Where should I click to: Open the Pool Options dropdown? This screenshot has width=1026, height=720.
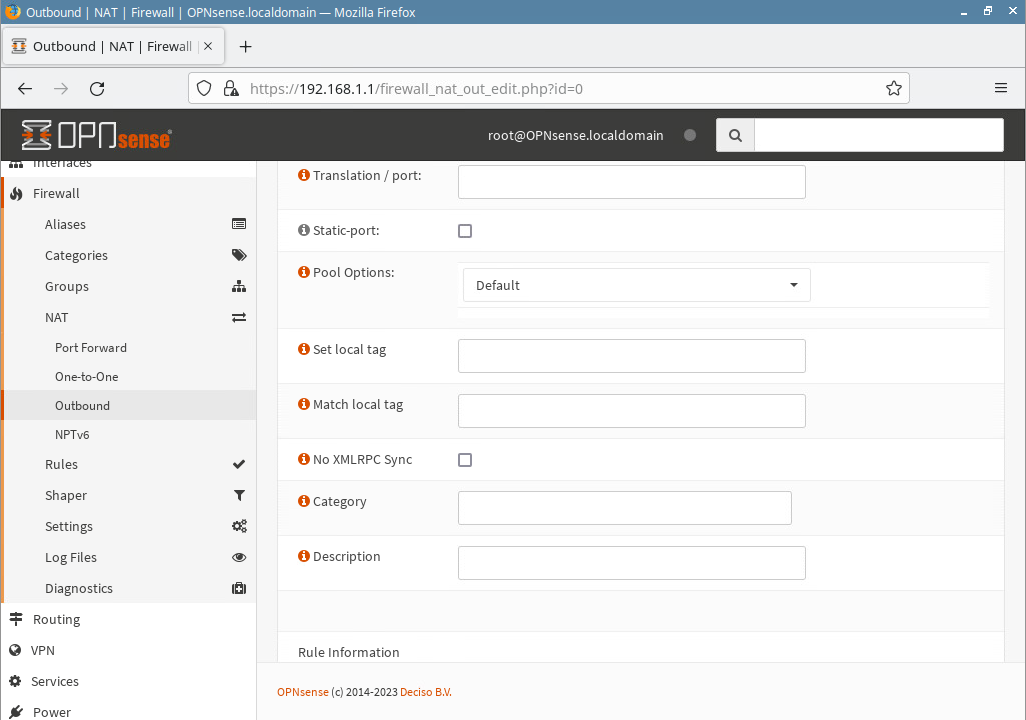pyautogui.click(x=636, y=285)
